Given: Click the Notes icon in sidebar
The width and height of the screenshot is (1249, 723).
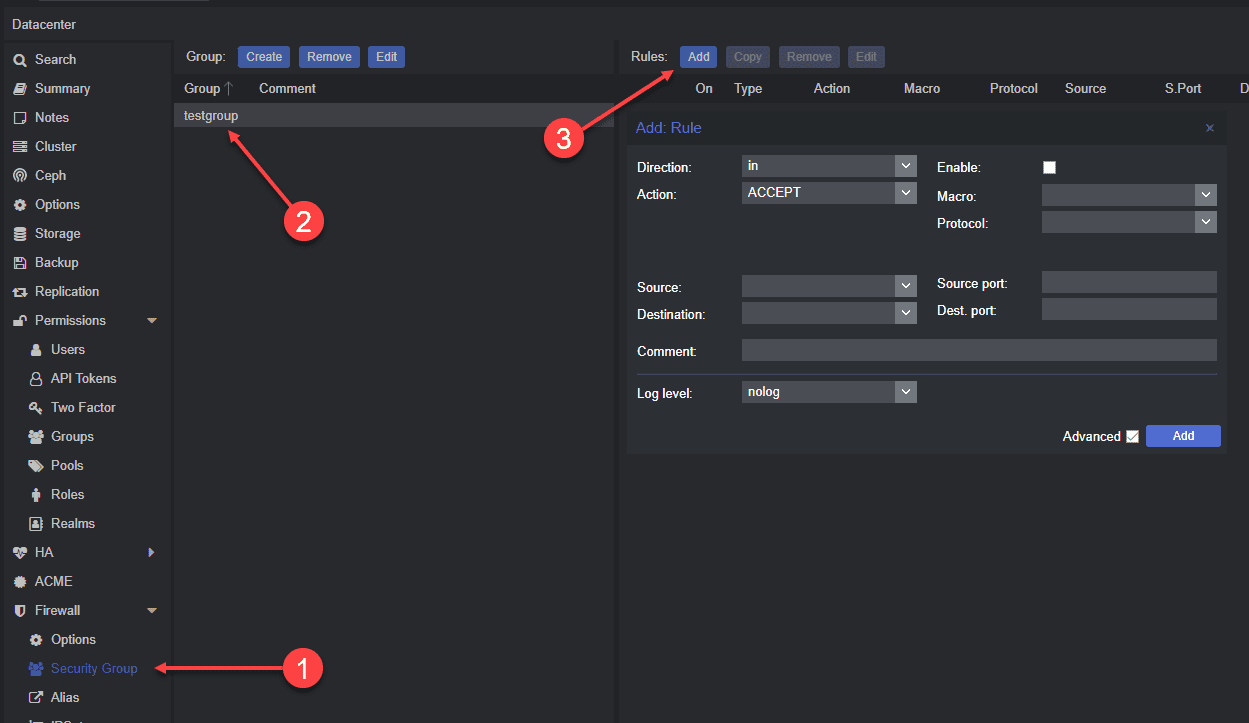Looking at the screenshot, I should click(x=19, y=118).
